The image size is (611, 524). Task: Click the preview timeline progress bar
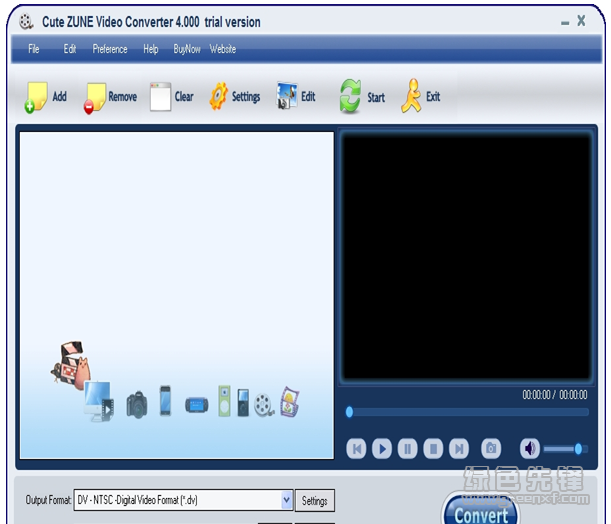[467, 412]
